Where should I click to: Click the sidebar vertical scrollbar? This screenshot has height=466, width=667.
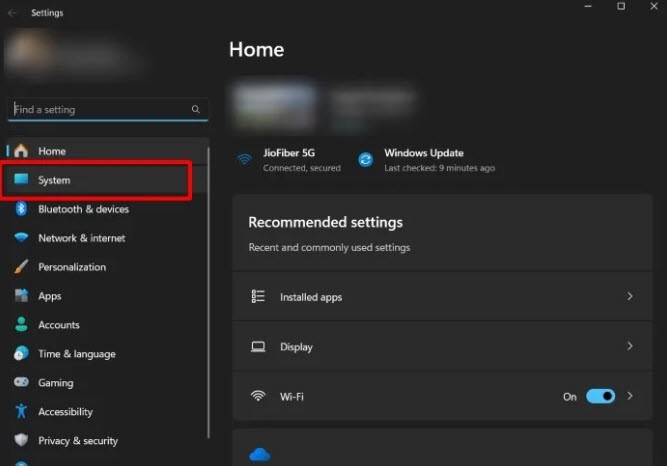coord(208,293)
